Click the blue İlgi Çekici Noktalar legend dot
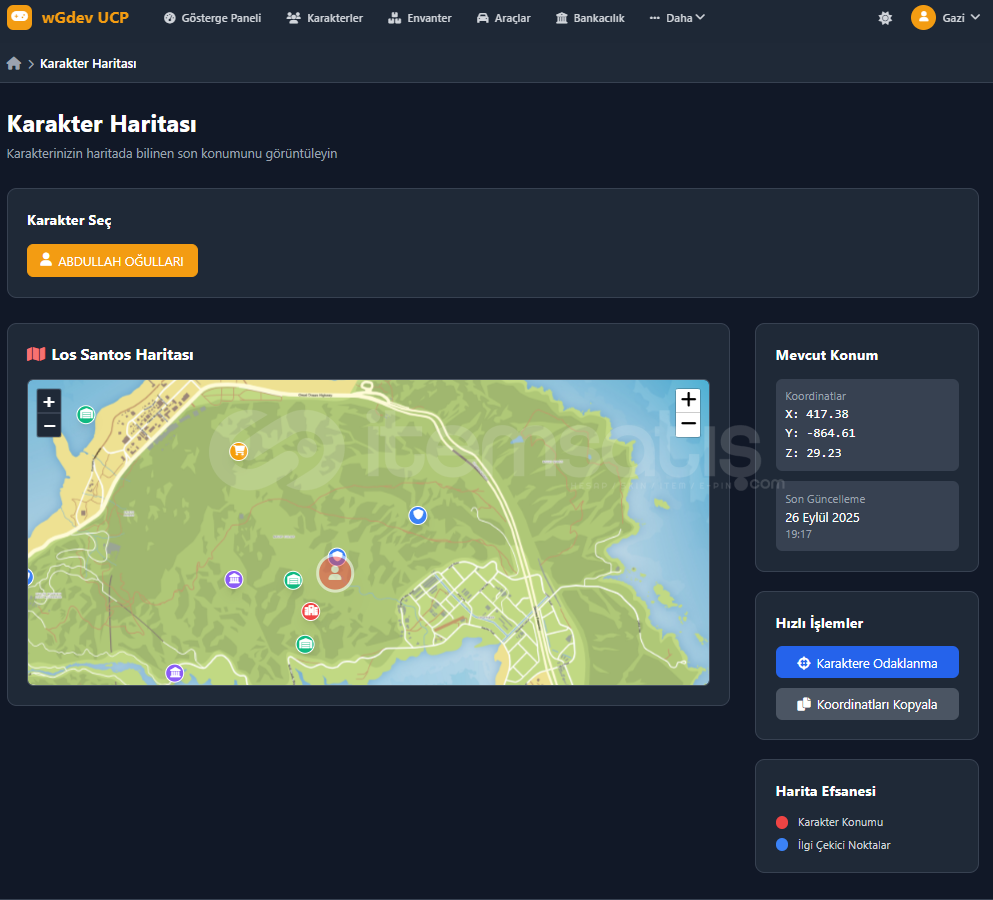 point(782,845)
